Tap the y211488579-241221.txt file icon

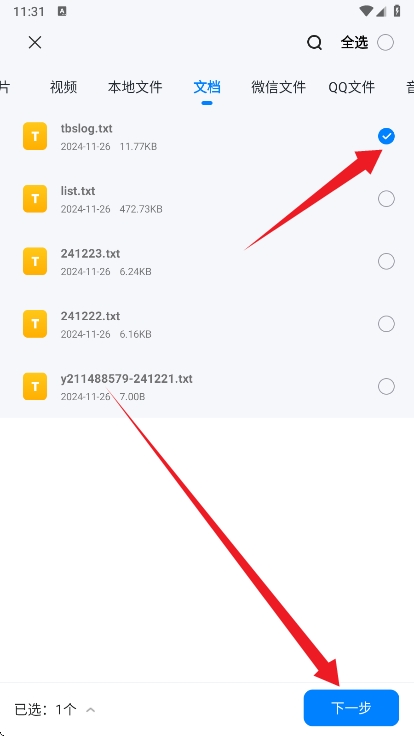(x=35, y=386)
